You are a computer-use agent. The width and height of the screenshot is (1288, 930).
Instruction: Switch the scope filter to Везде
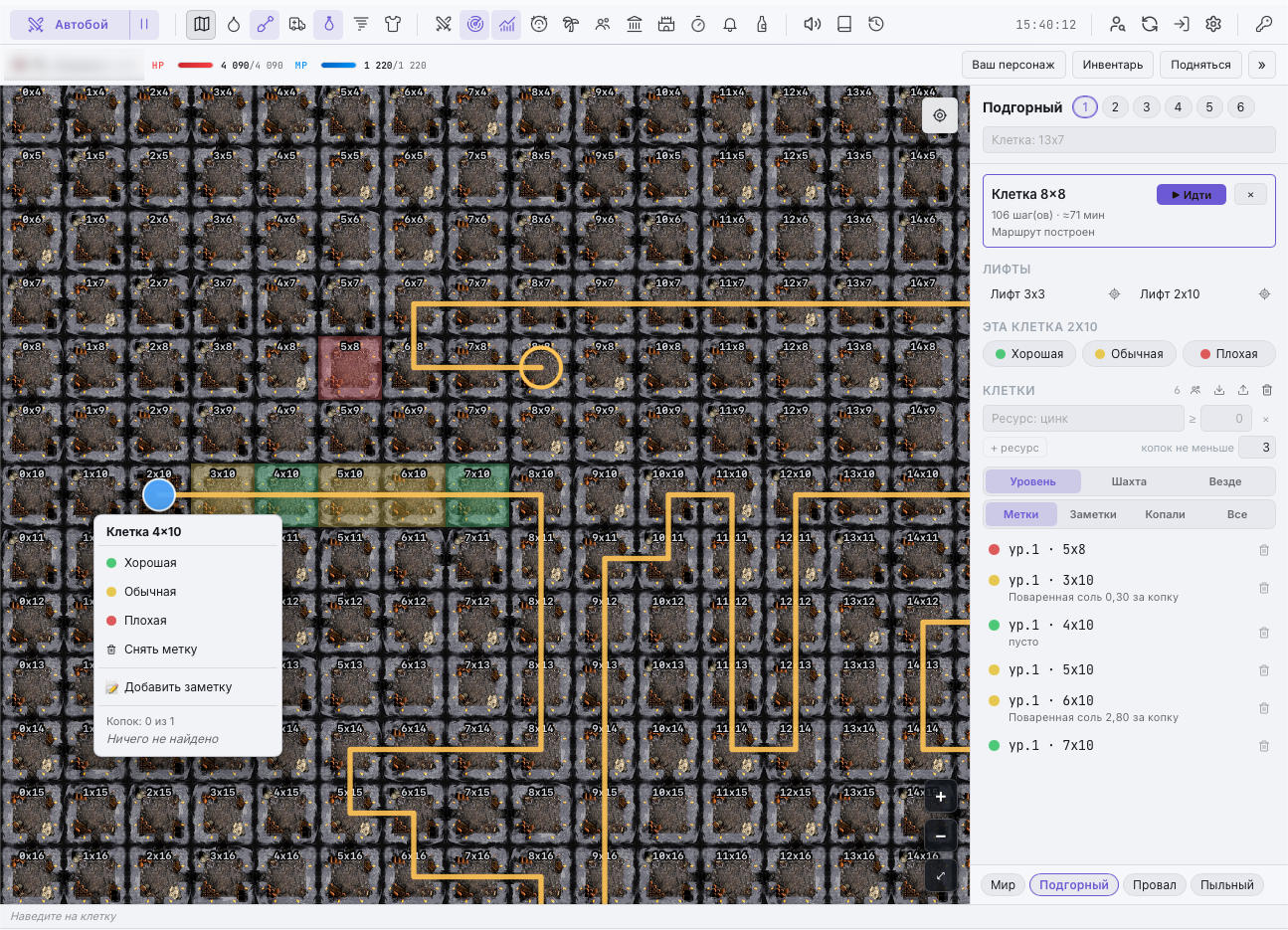[1225, 481]
